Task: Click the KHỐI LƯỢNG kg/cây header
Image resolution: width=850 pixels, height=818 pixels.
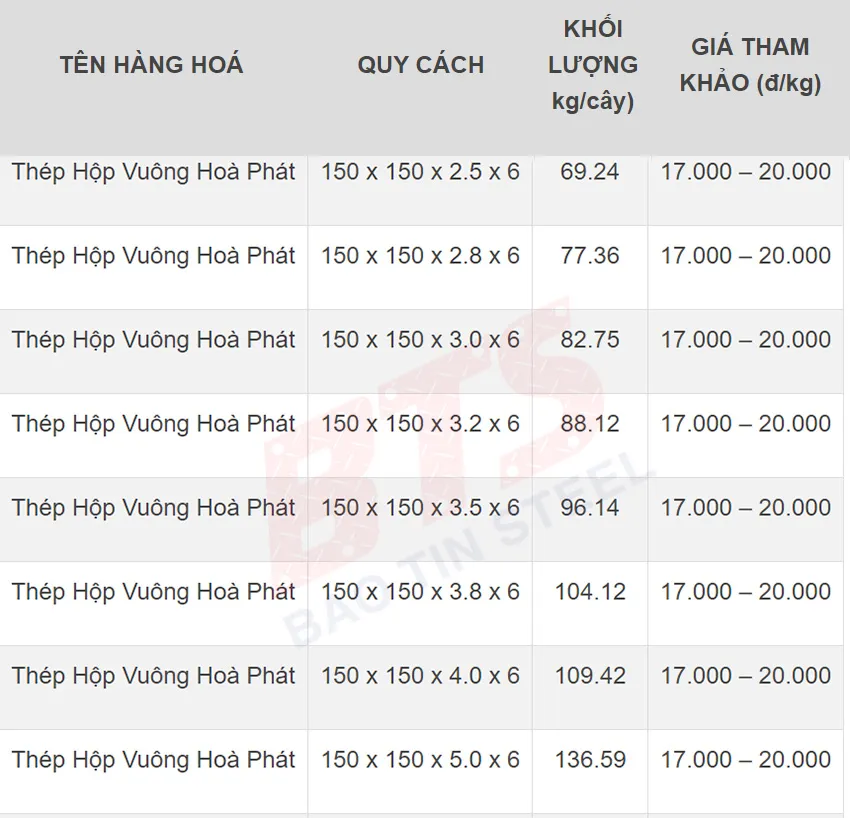Action: (593, 65)
